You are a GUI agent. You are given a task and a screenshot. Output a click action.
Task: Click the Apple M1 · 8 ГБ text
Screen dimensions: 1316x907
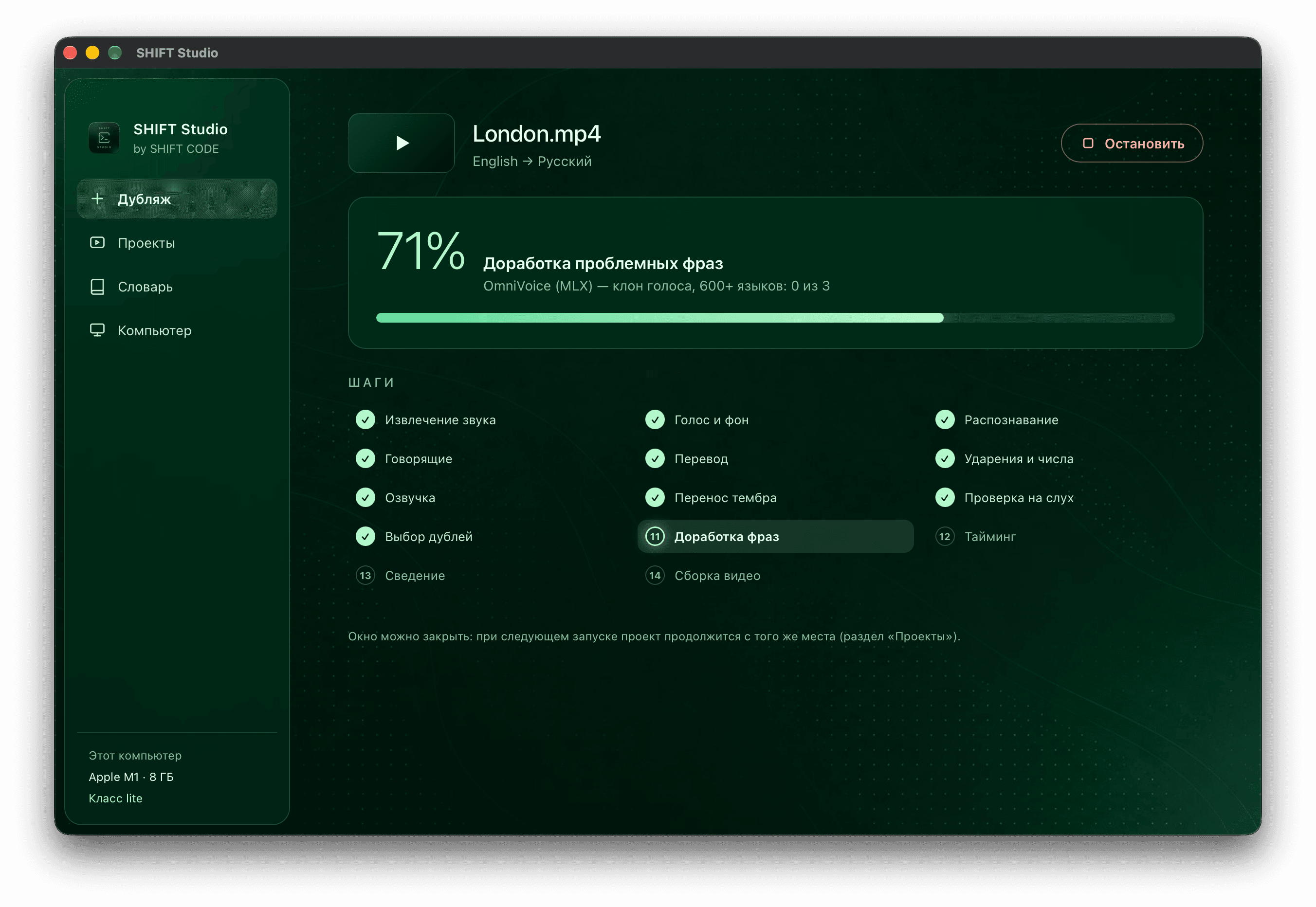click(131, 777)
